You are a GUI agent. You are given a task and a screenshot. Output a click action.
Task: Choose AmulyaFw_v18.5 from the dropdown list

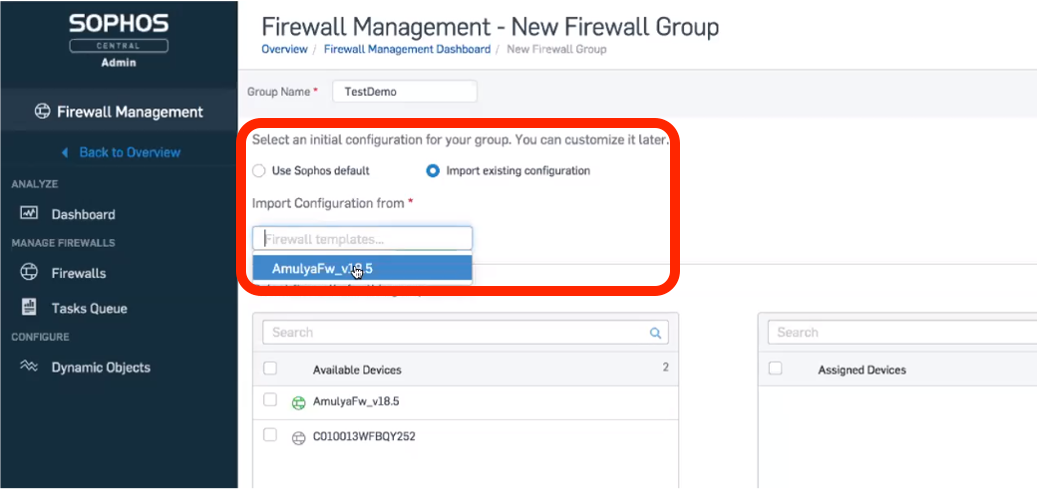321,269
